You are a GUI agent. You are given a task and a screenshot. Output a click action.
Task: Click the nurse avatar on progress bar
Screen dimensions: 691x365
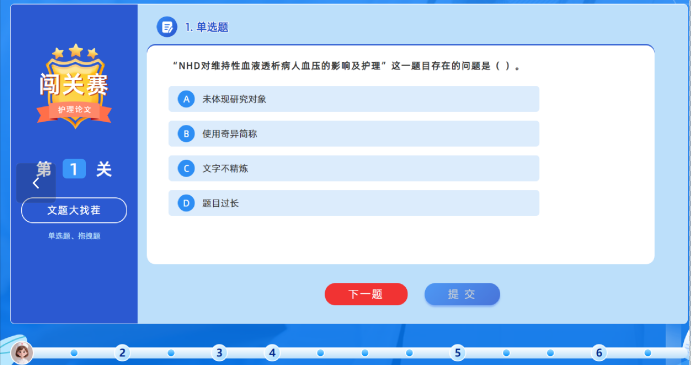point(22,352)
